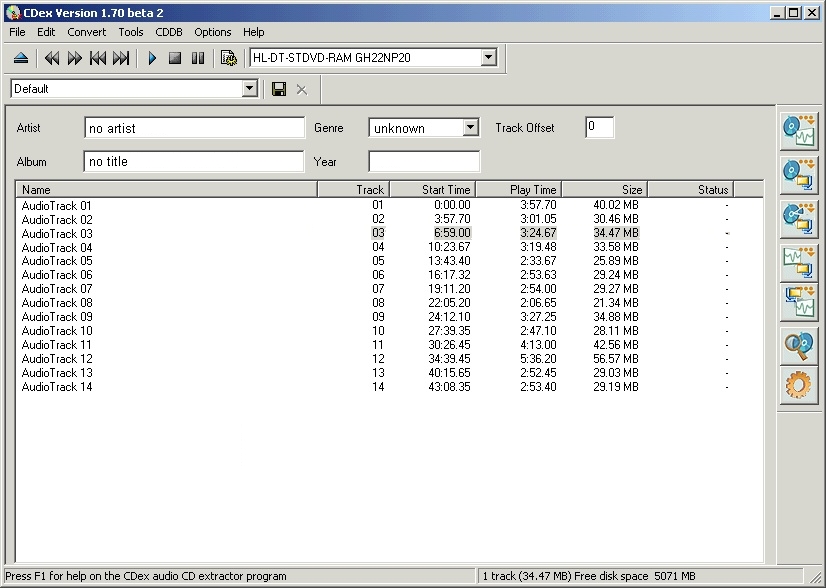Screen dimensions: 826x588
Task: Select AudioTrack 04 row
Action: [x=389, y=247]
